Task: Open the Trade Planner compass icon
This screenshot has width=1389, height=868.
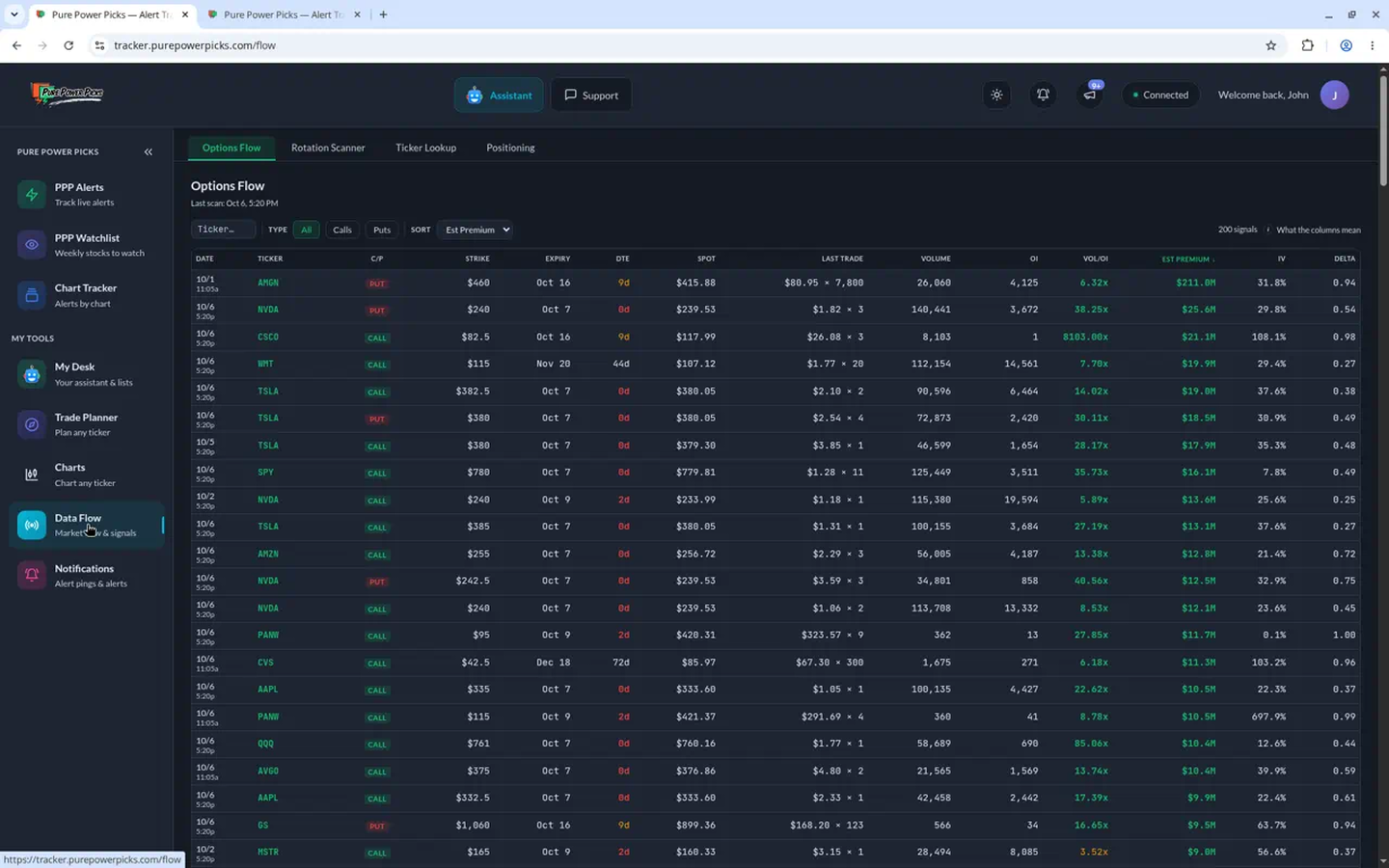Action: coord(32,424)
